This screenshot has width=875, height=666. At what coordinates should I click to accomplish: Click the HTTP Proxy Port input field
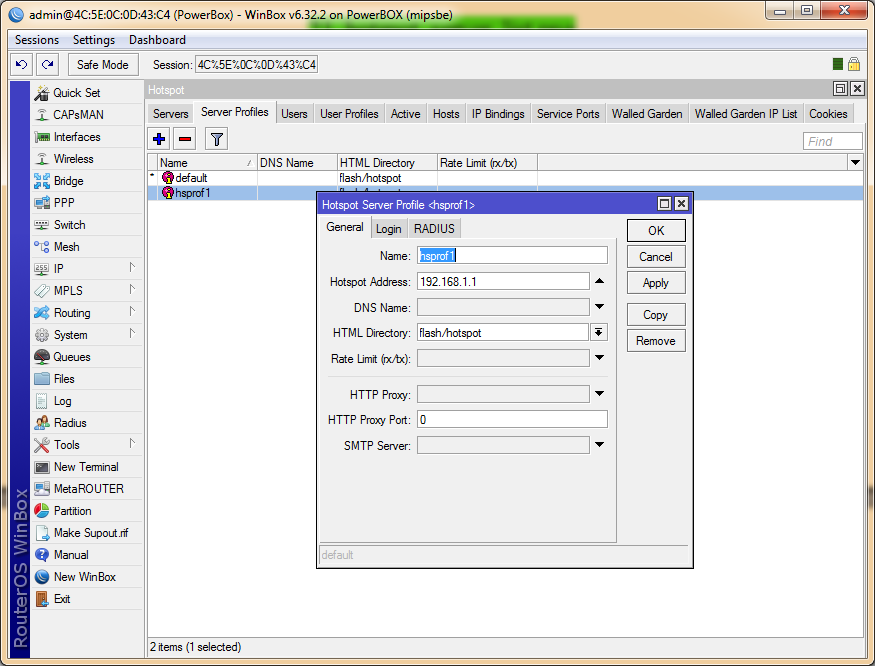tap(511, 420)
